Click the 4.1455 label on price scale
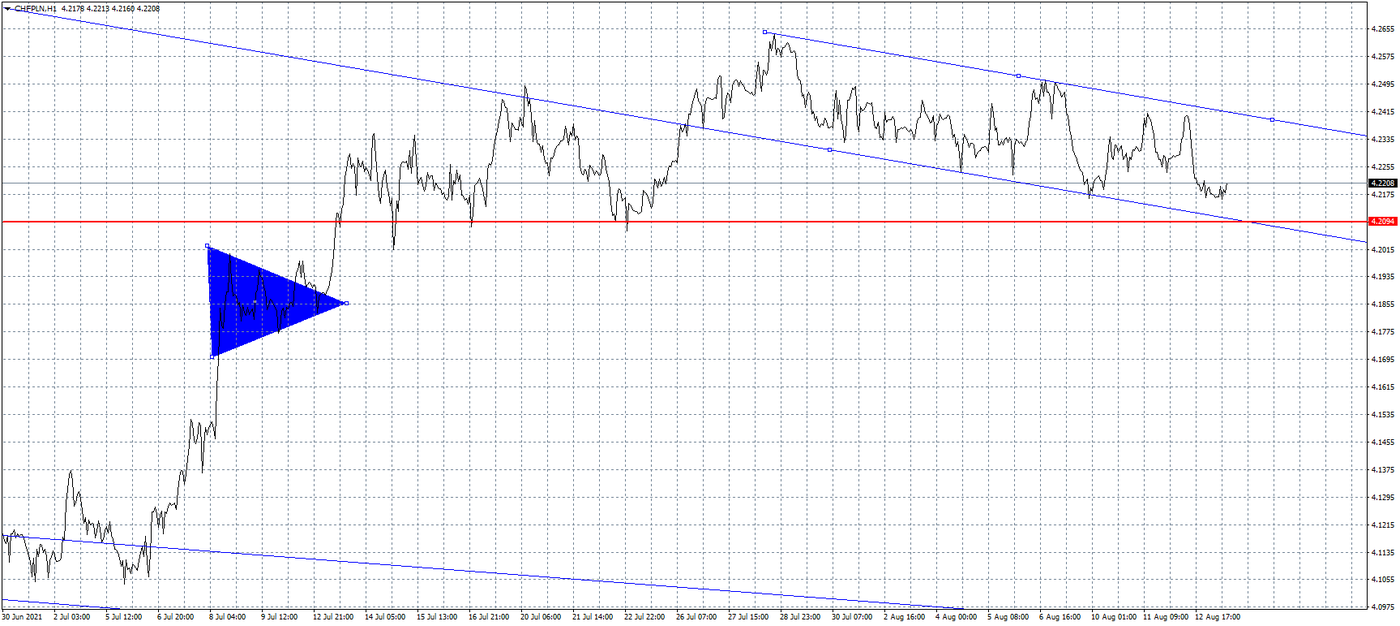1400x626 pixels. pyautogui.click(x=1383, y=442)
